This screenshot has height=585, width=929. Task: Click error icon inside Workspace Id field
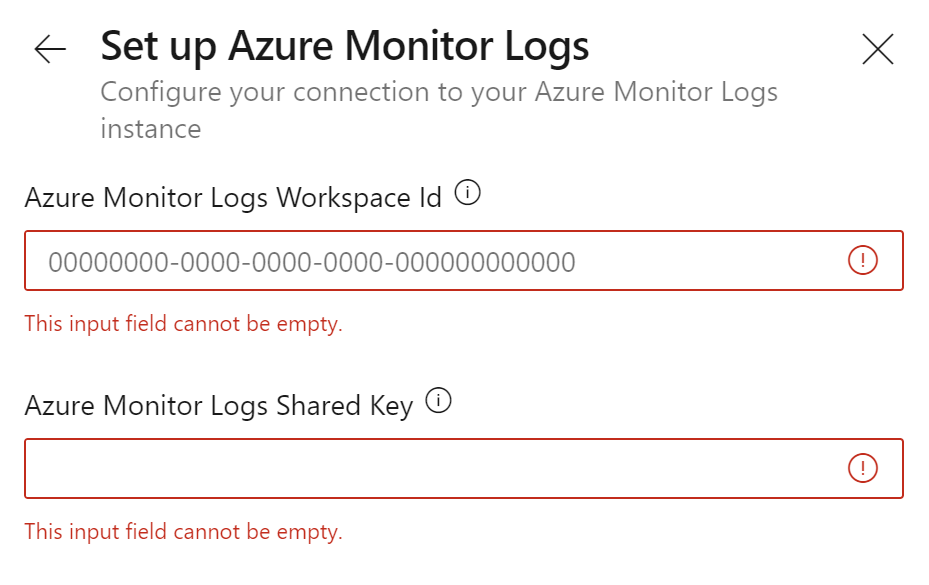(x=863, y=260)
